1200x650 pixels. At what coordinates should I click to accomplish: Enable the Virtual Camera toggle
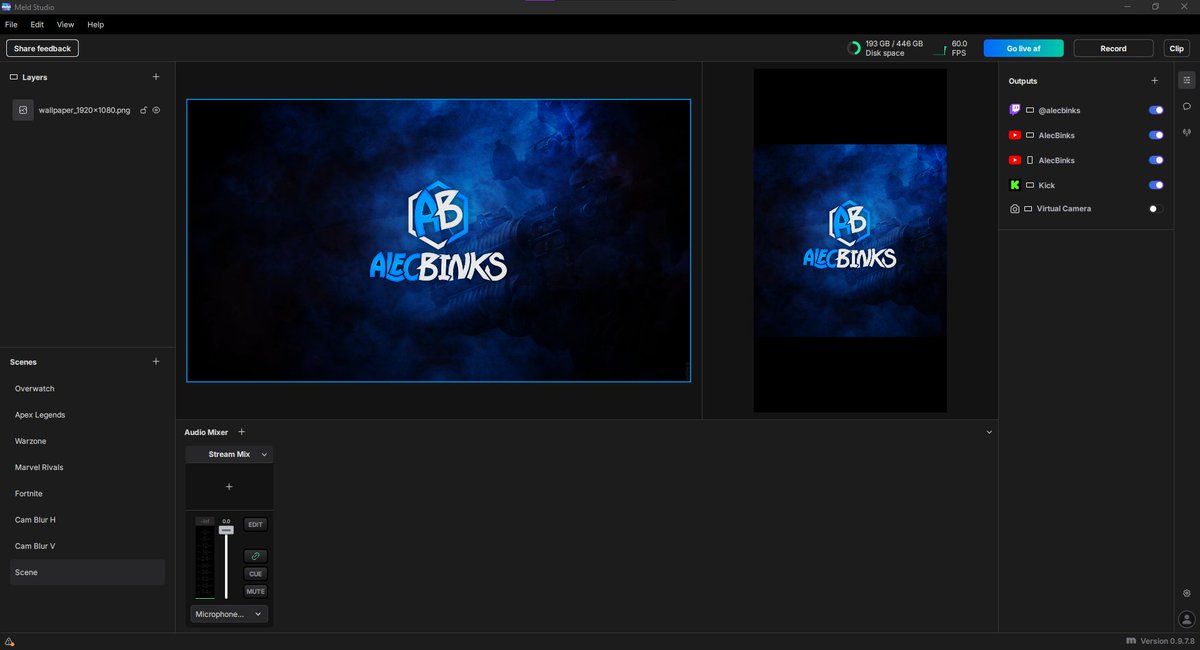(1156, 209)
